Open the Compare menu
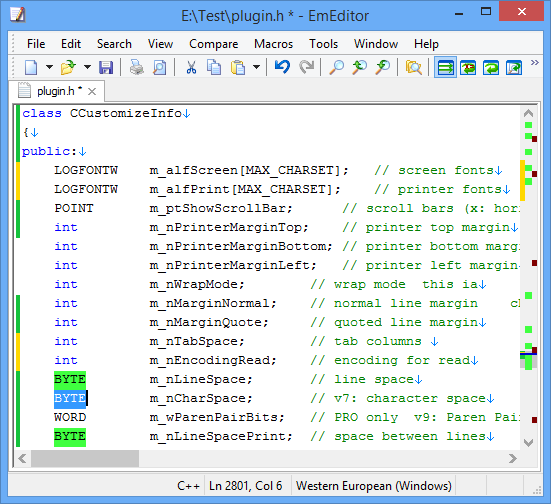 (x=213, y=44)
